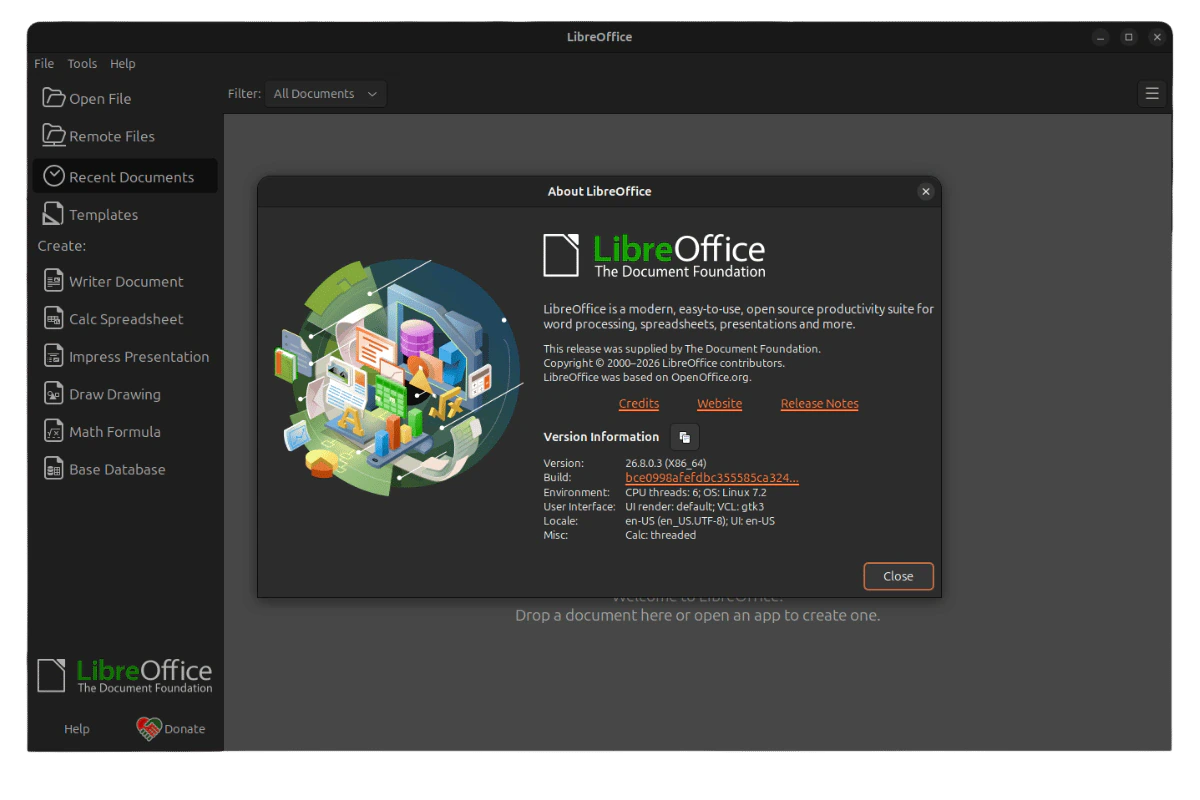
Task: Click the LibreOffice logo in About dialog
Action: [x=654, y=256]
